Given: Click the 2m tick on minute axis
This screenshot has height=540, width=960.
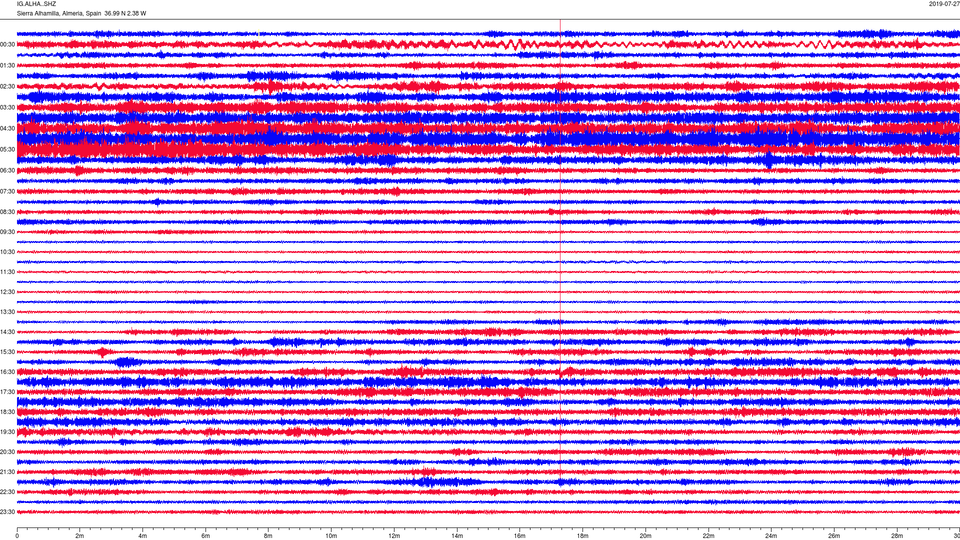Looking at the screenshot, I should point(80,536).
